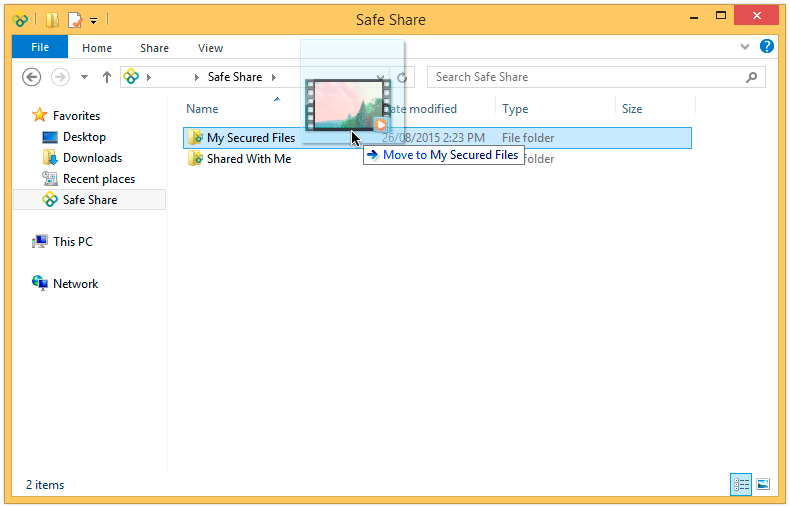Select Favorites in the navigation pane
Viewport: 790px width, 508px height.
click(x=77, y=115)
